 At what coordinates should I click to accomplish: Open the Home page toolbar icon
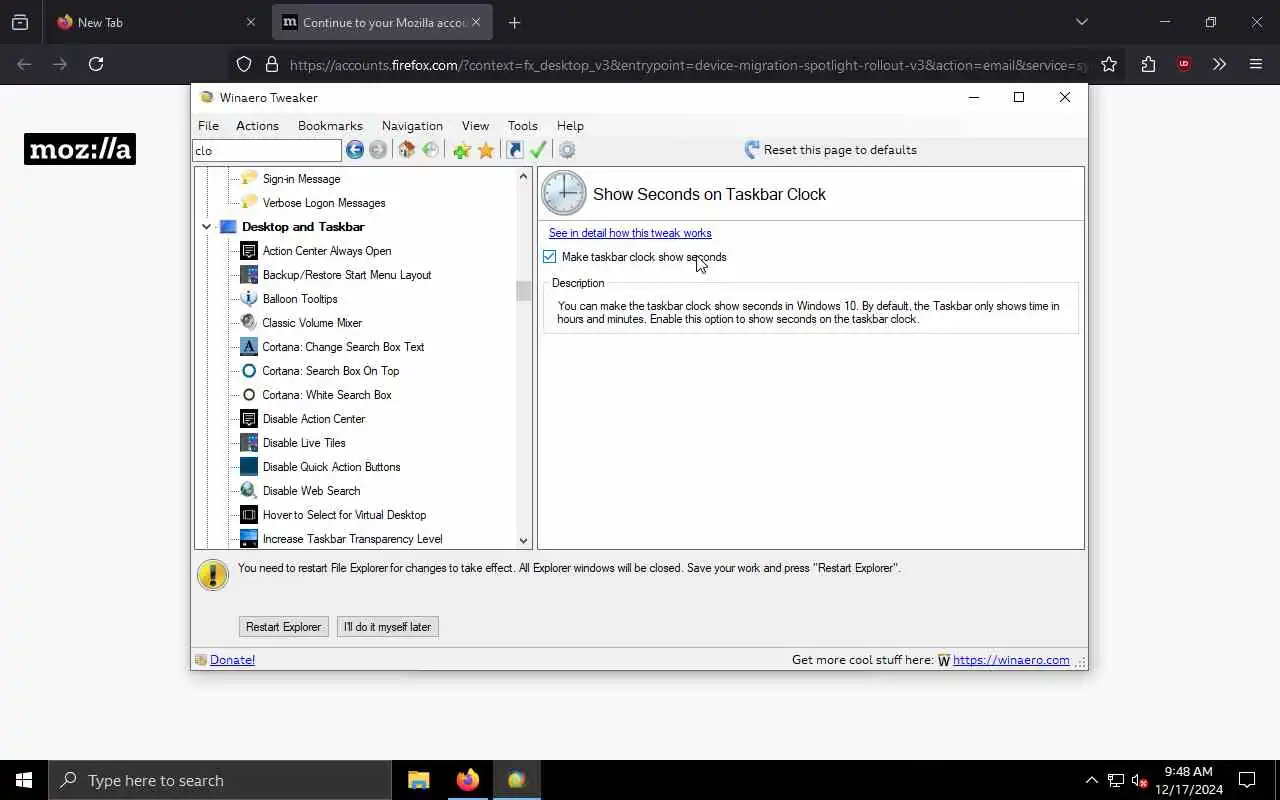click(406, 150)
